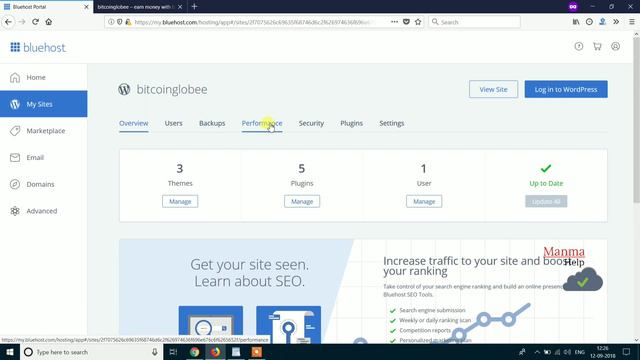The width and height of the screenshot is (640, 360).
Task: Open Firefox from the taskbar
Action: pos(215,352)
